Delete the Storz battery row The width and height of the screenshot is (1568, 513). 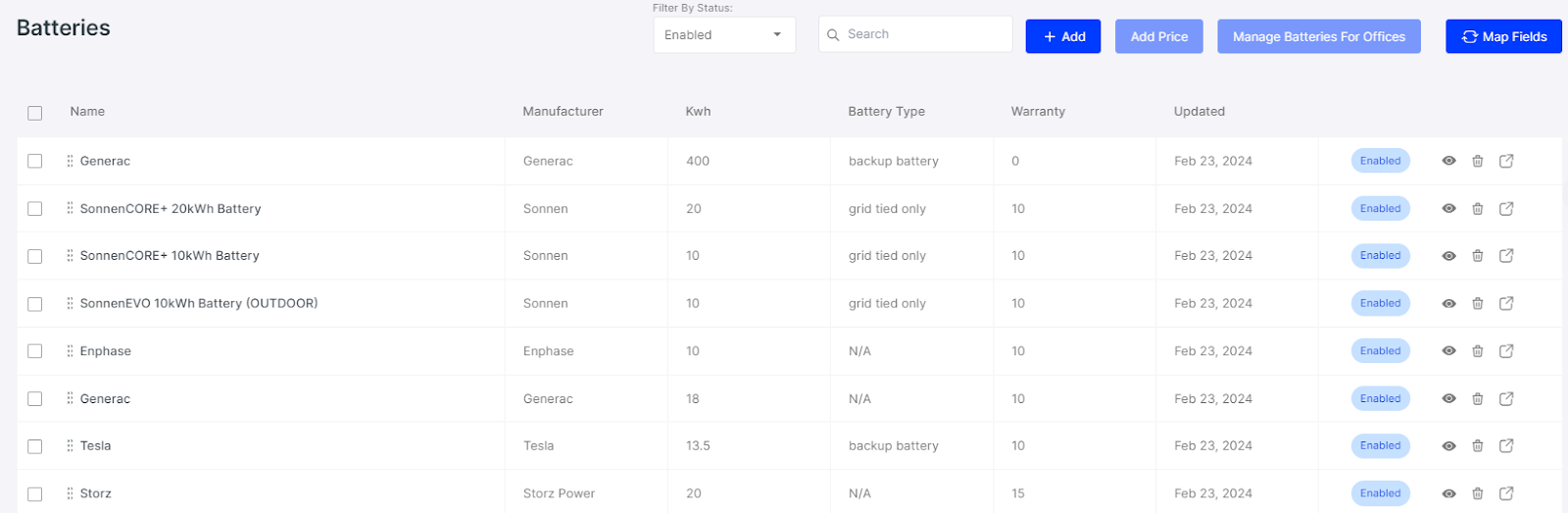pyautogui.click(x=1478, y=493)
